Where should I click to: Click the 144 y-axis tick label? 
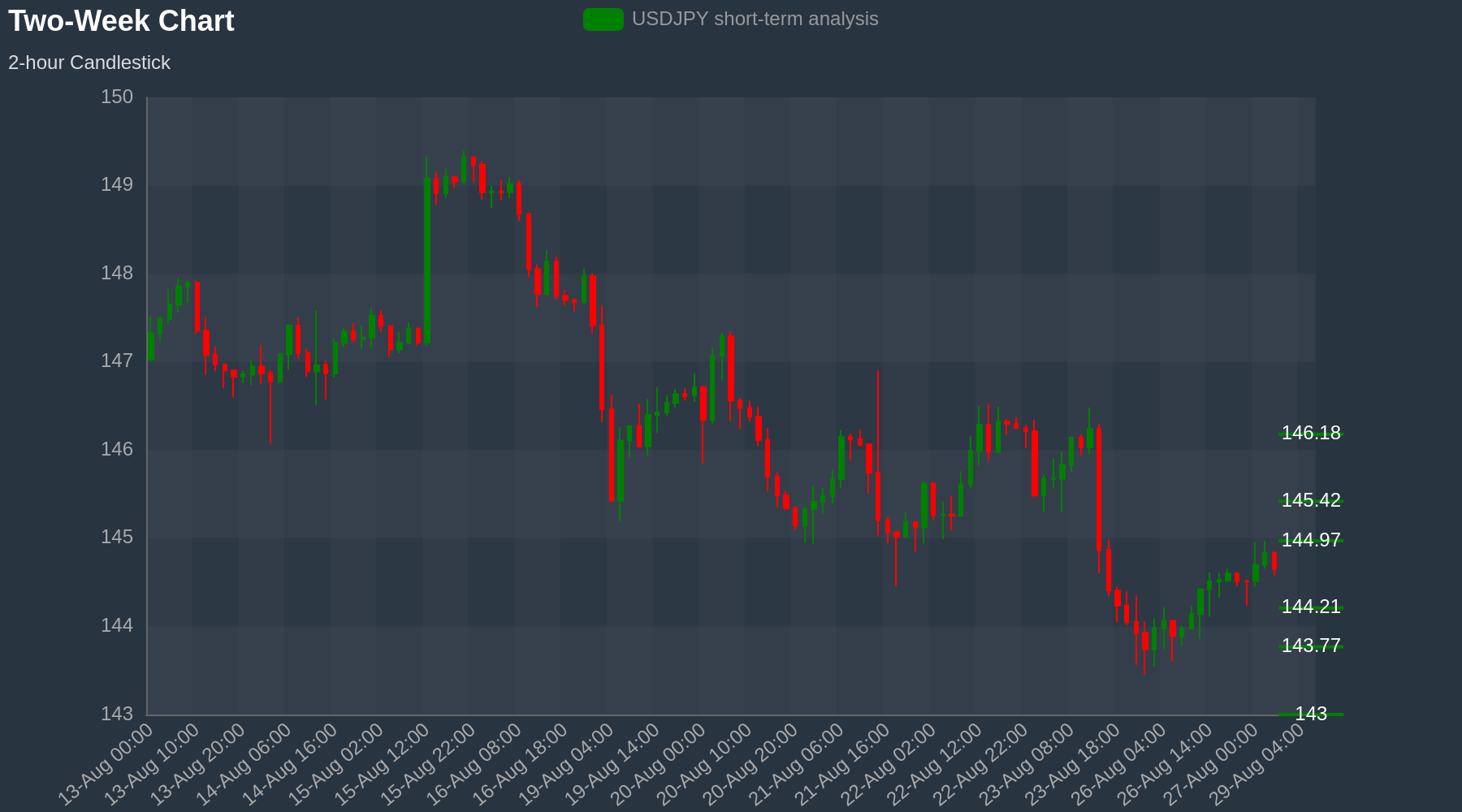117,626
